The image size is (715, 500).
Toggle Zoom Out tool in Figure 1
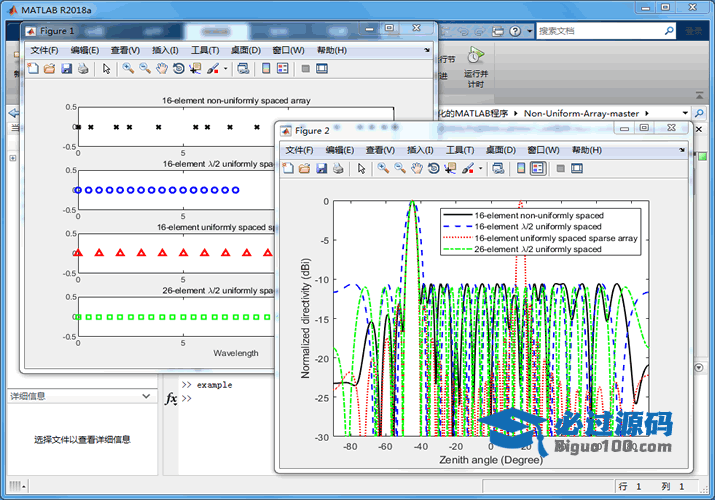145,69
